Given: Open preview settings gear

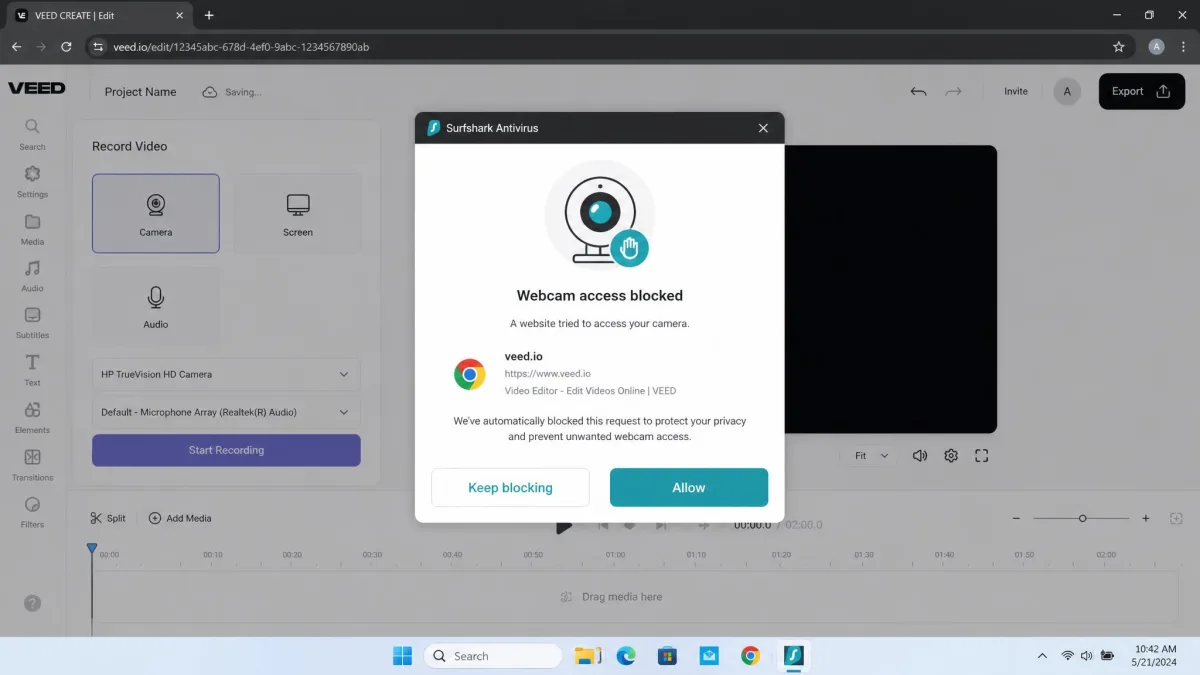Looking at the screenshot, I should pos(951,455).
